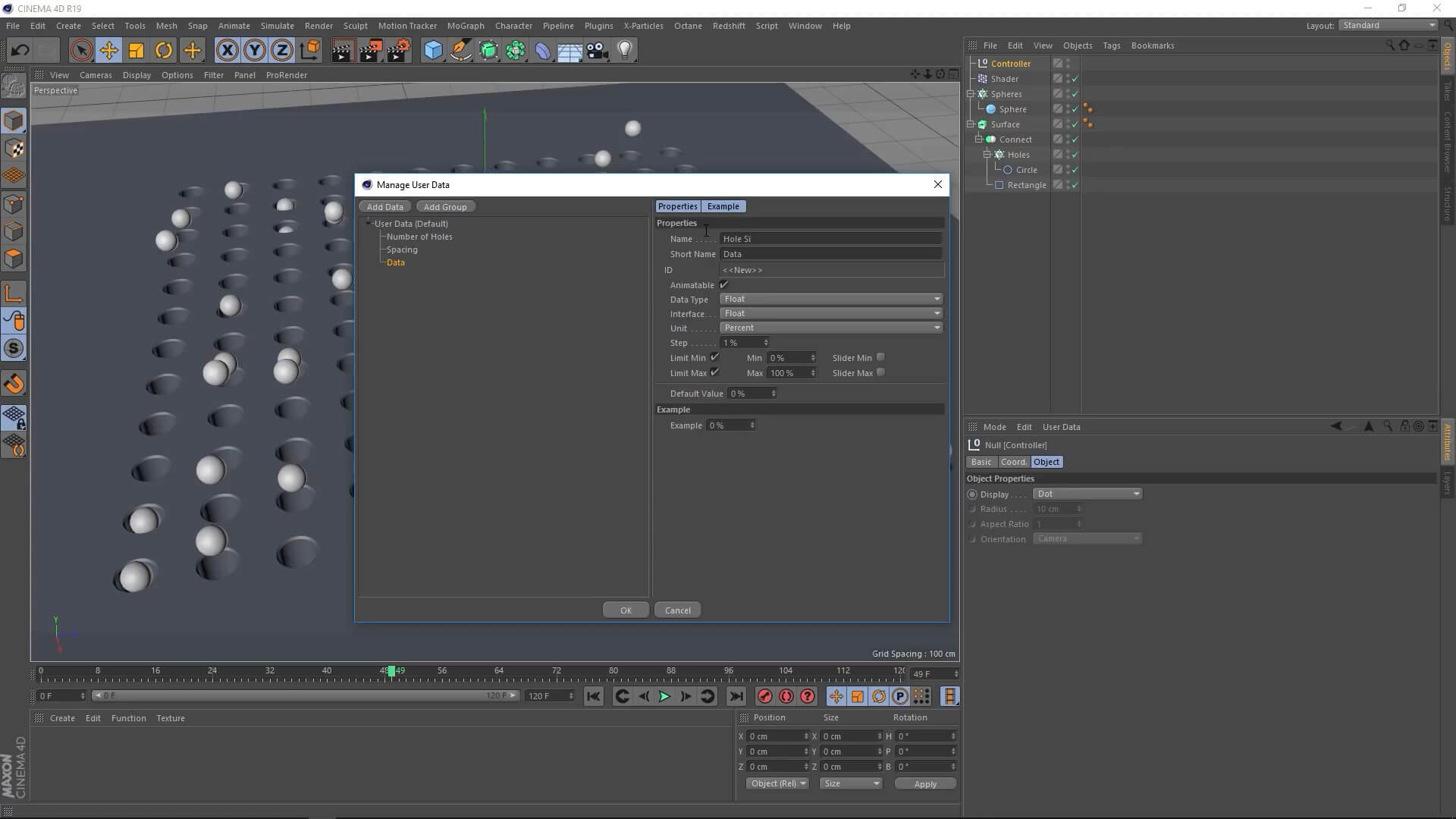Click the Light bulb icon
This screenshot has width=1456, height=819.
click(x=625, y=51)
